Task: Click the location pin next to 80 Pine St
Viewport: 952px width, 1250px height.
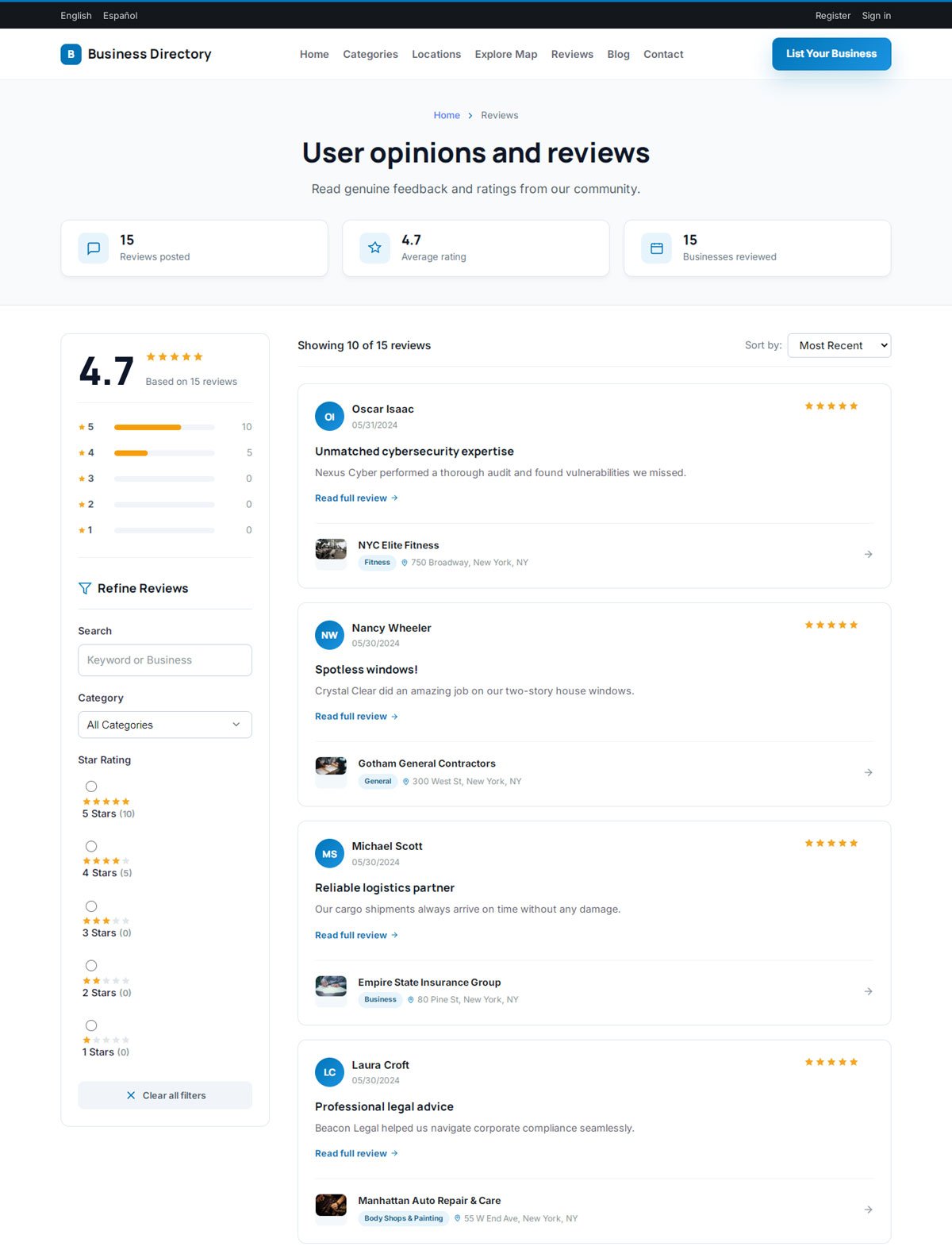Action: tap(411, 1000)
